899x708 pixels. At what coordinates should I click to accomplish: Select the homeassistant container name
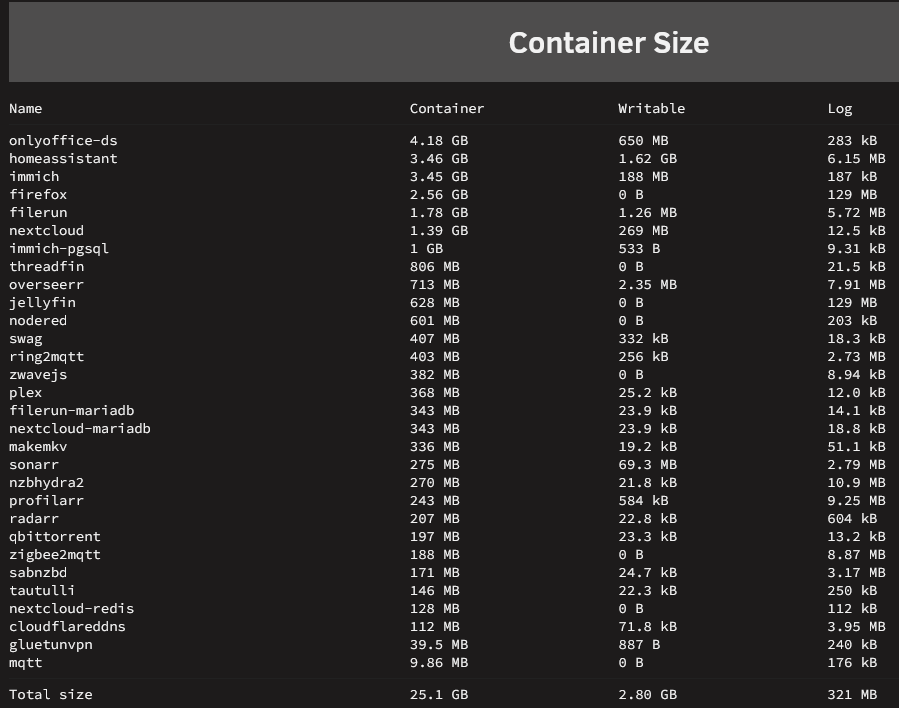(x=63, y=158)
